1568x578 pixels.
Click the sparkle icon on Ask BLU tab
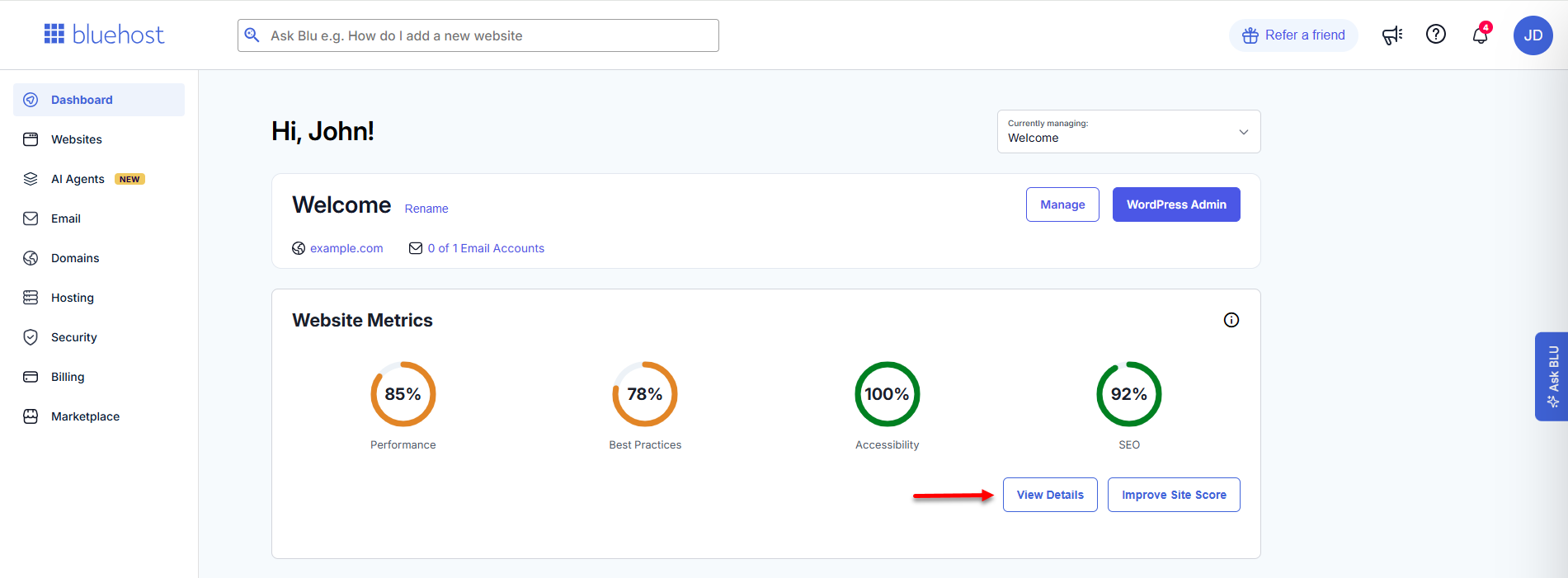coord(1553,402)
